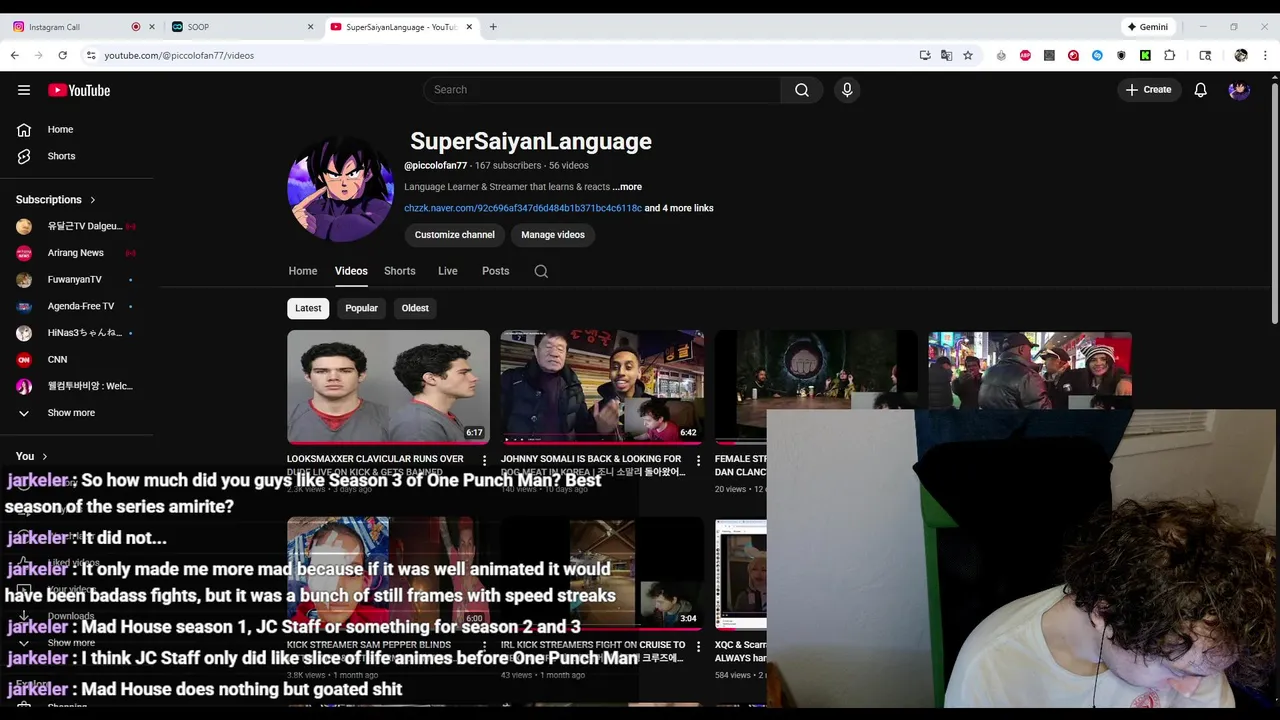Open the Create dropdown

point(1148,90)
